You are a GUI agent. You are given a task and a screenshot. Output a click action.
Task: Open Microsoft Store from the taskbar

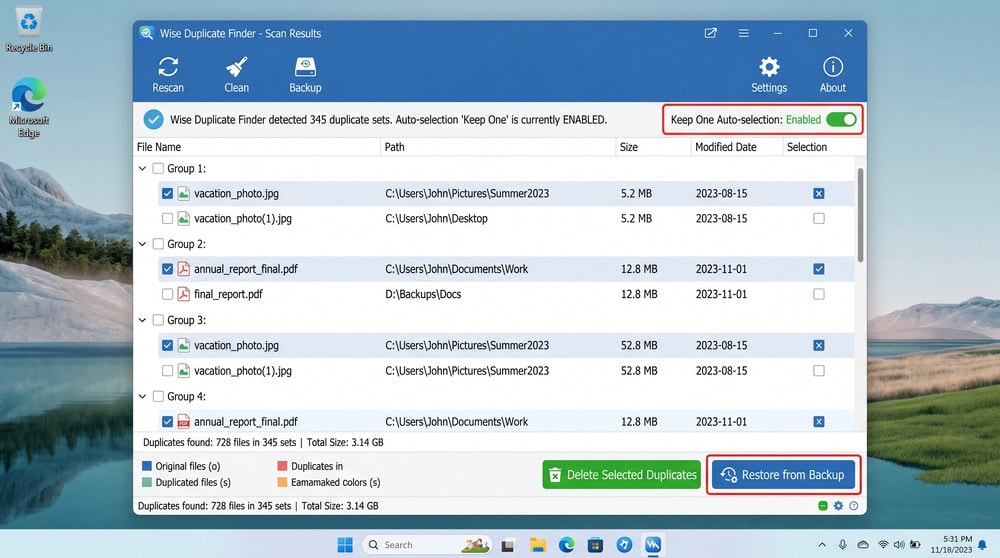(x=595, y=545)
